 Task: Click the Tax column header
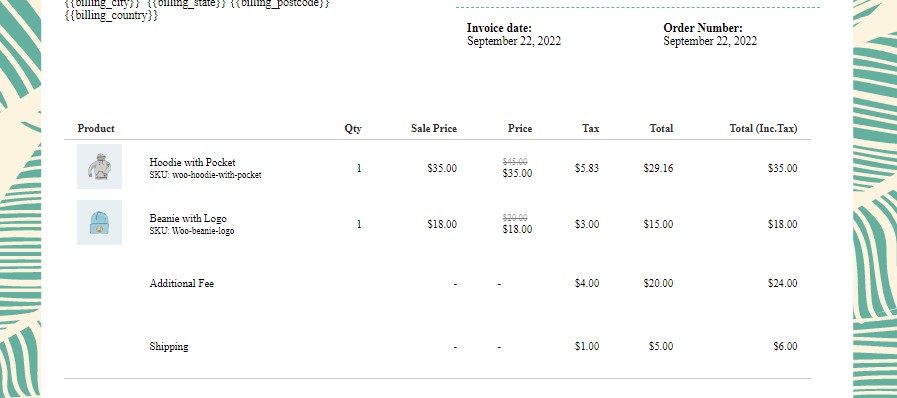point(591,129)
